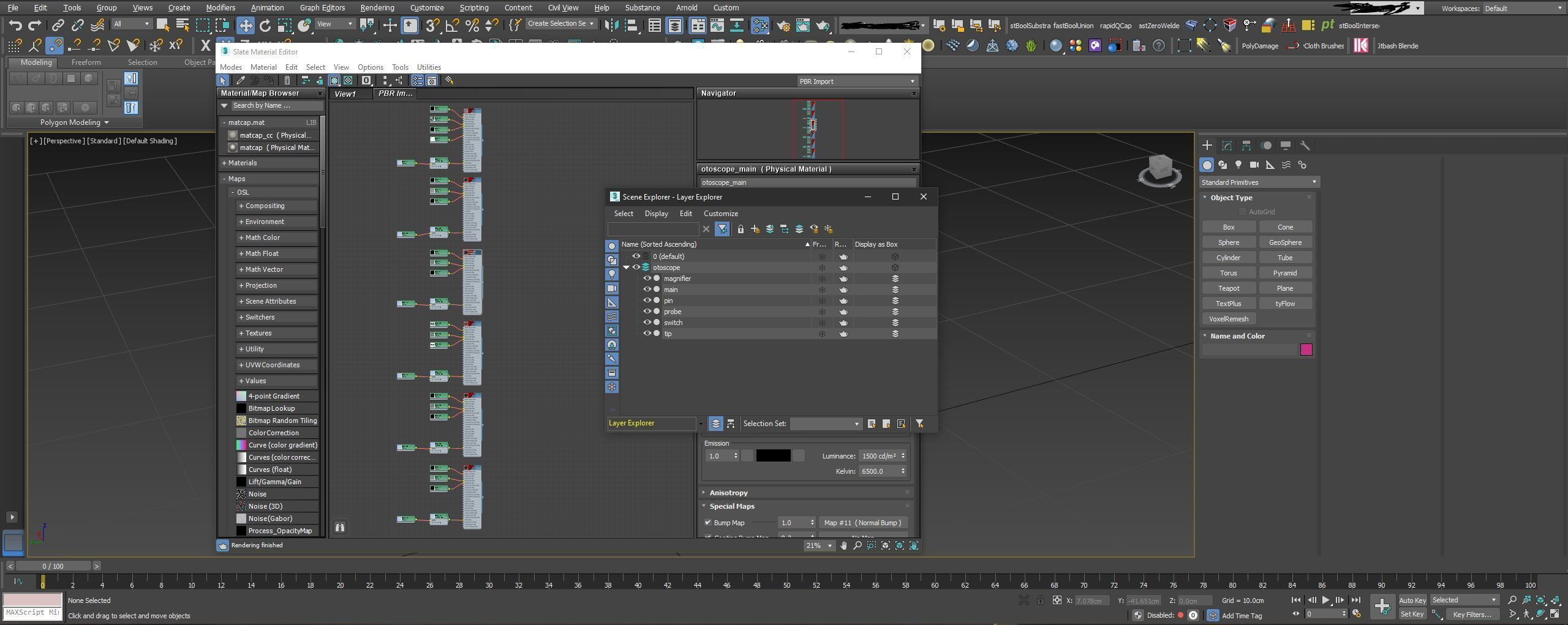This screenshot has height=625, width=1568.
Task: Hide the main object with its eye icon
Action: coord(647,290)
